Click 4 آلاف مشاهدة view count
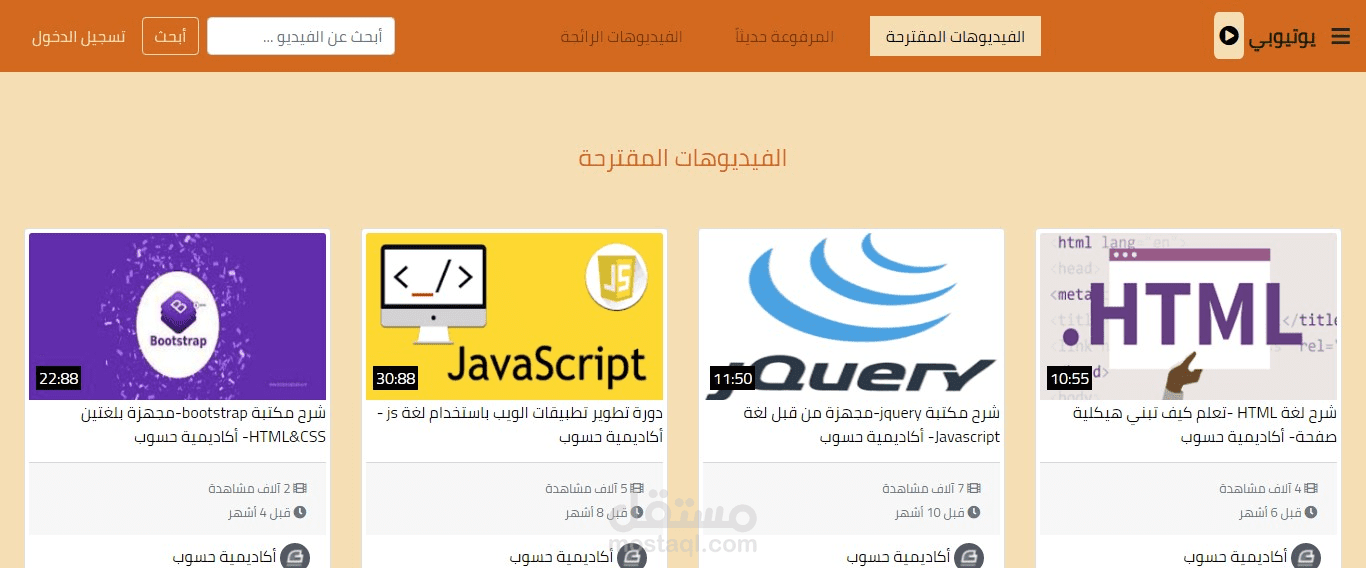Image resolution: width=1366 pixels, height=568 pixels. 1260,489
